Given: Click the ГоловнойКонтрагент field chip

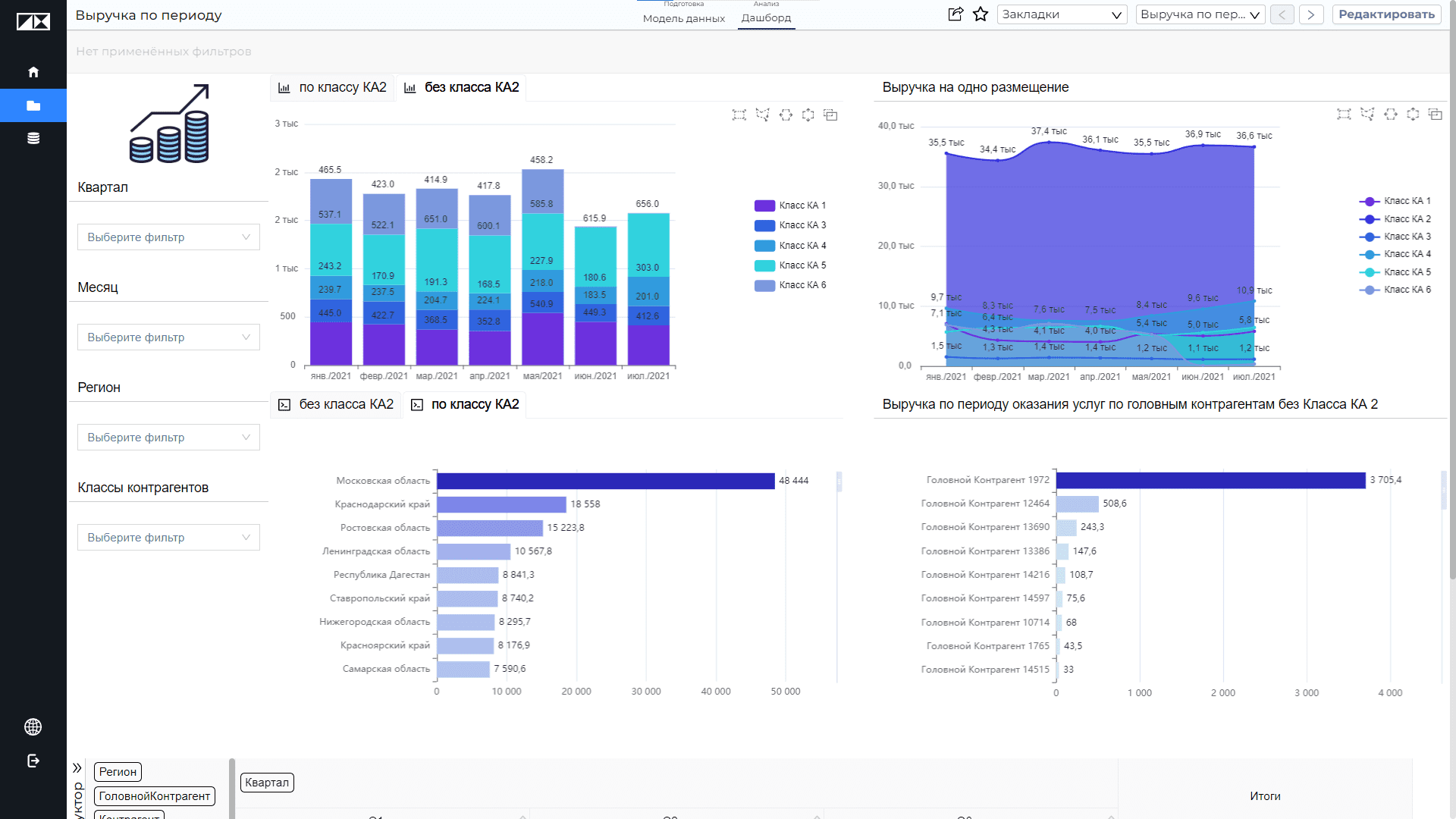Looking at the screenshot, I should pyautogui.click(x=155, y=796).
